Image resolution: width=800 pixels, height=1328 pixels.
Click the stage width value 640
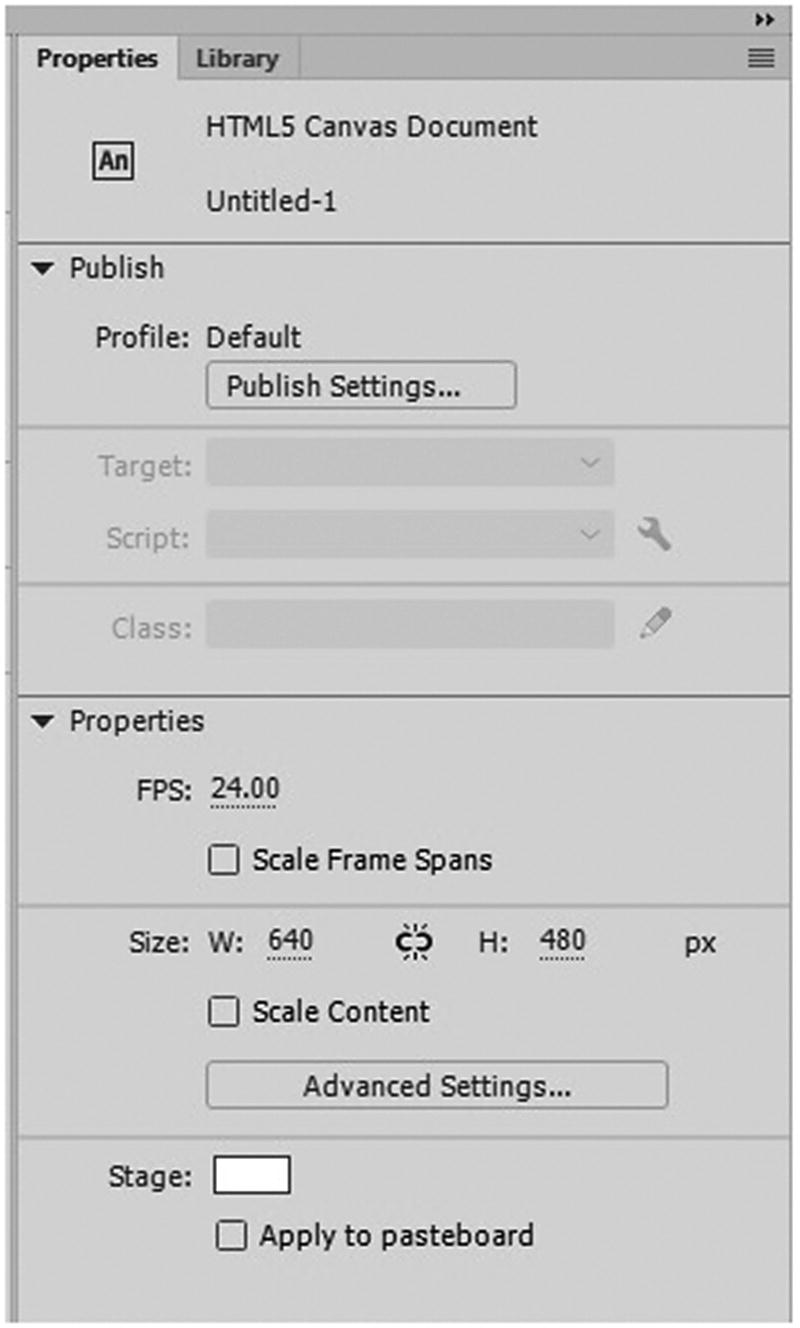[290, 942]
